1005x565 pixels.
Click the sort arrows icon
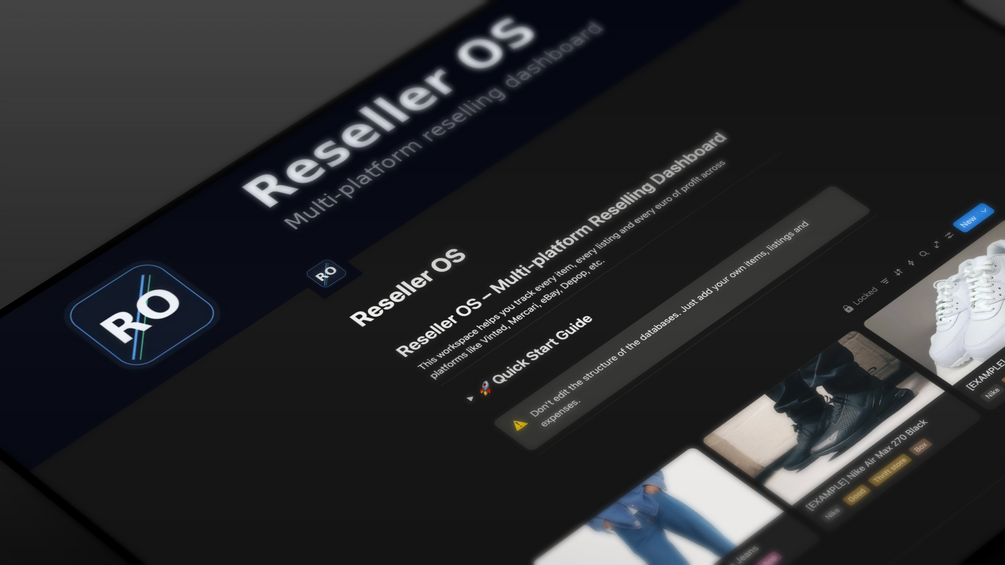click(x=898, y=272)
